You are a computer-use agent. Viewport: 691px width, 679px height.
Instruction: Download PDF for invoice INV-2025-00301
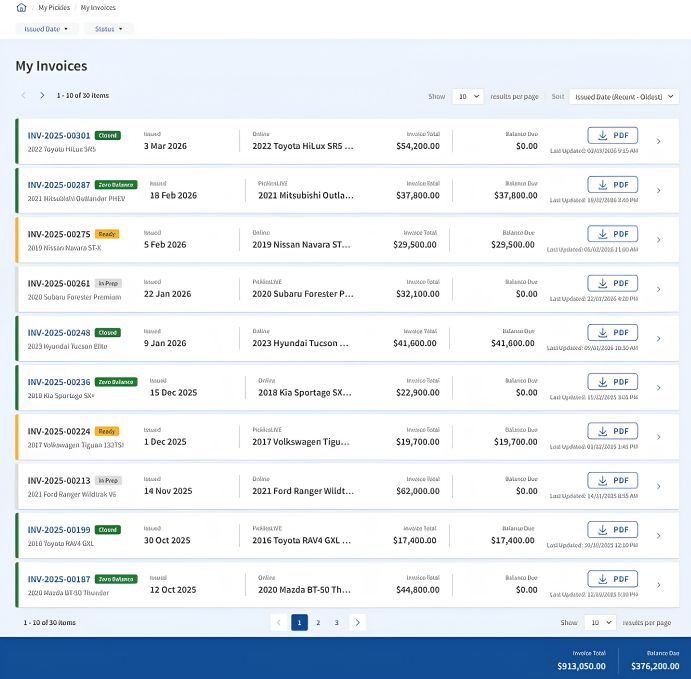613,135
